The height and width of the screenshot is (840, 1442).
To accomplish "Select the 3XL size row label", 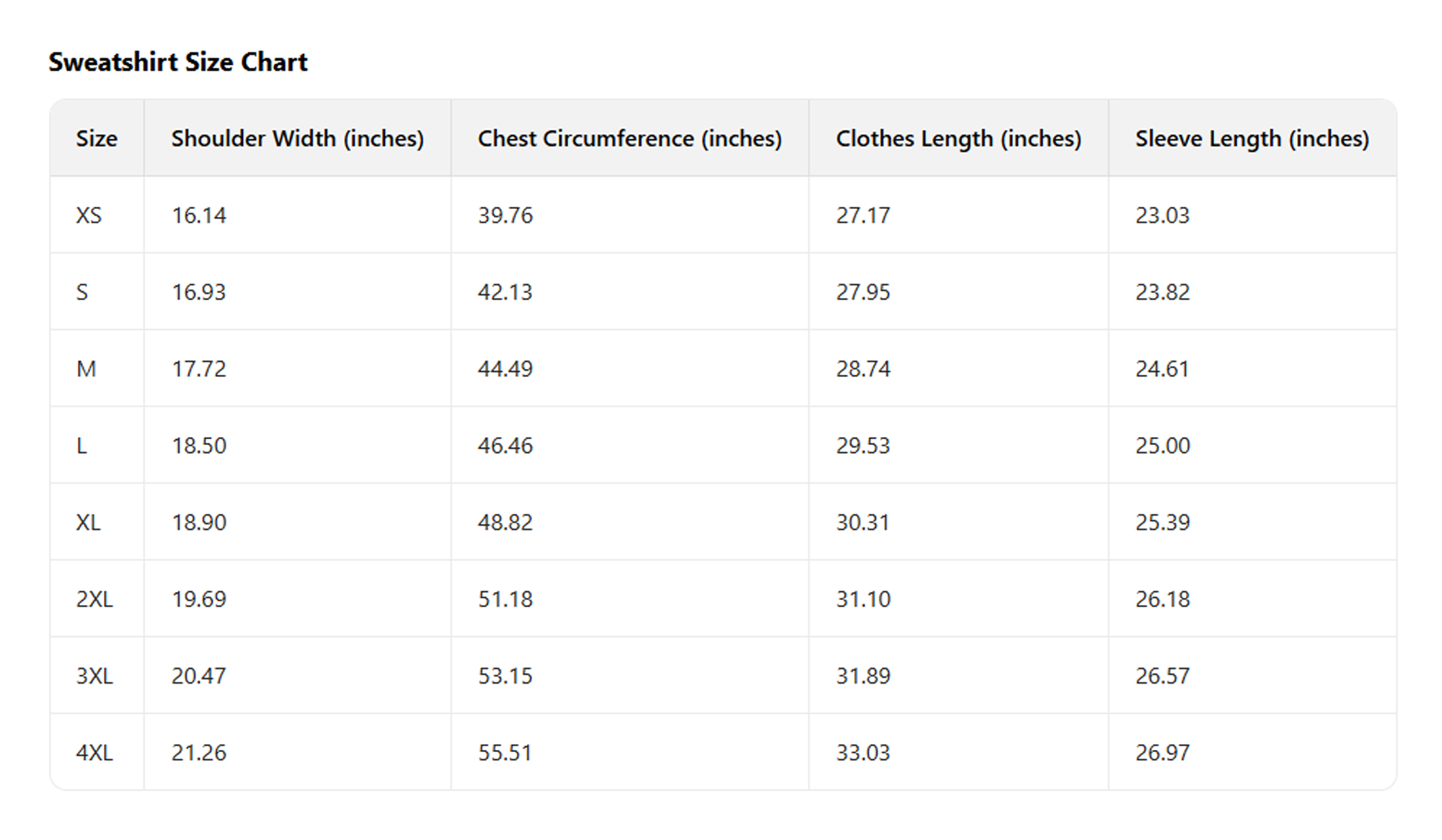I will pyautogui.click(x=94, y=676).
